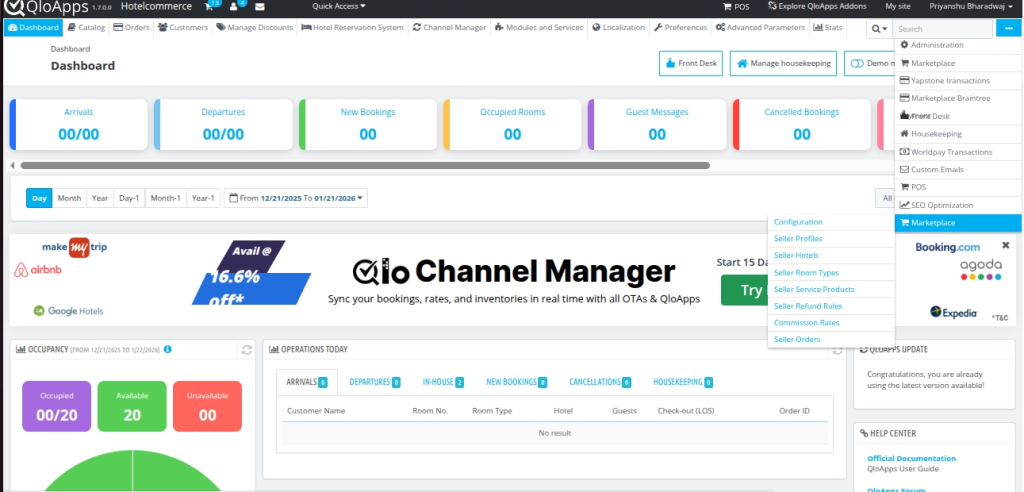Switch to the Departures tab
The height and width of the screenshot is (492, 1024).
pyautogui.click(x=375, y=382)
